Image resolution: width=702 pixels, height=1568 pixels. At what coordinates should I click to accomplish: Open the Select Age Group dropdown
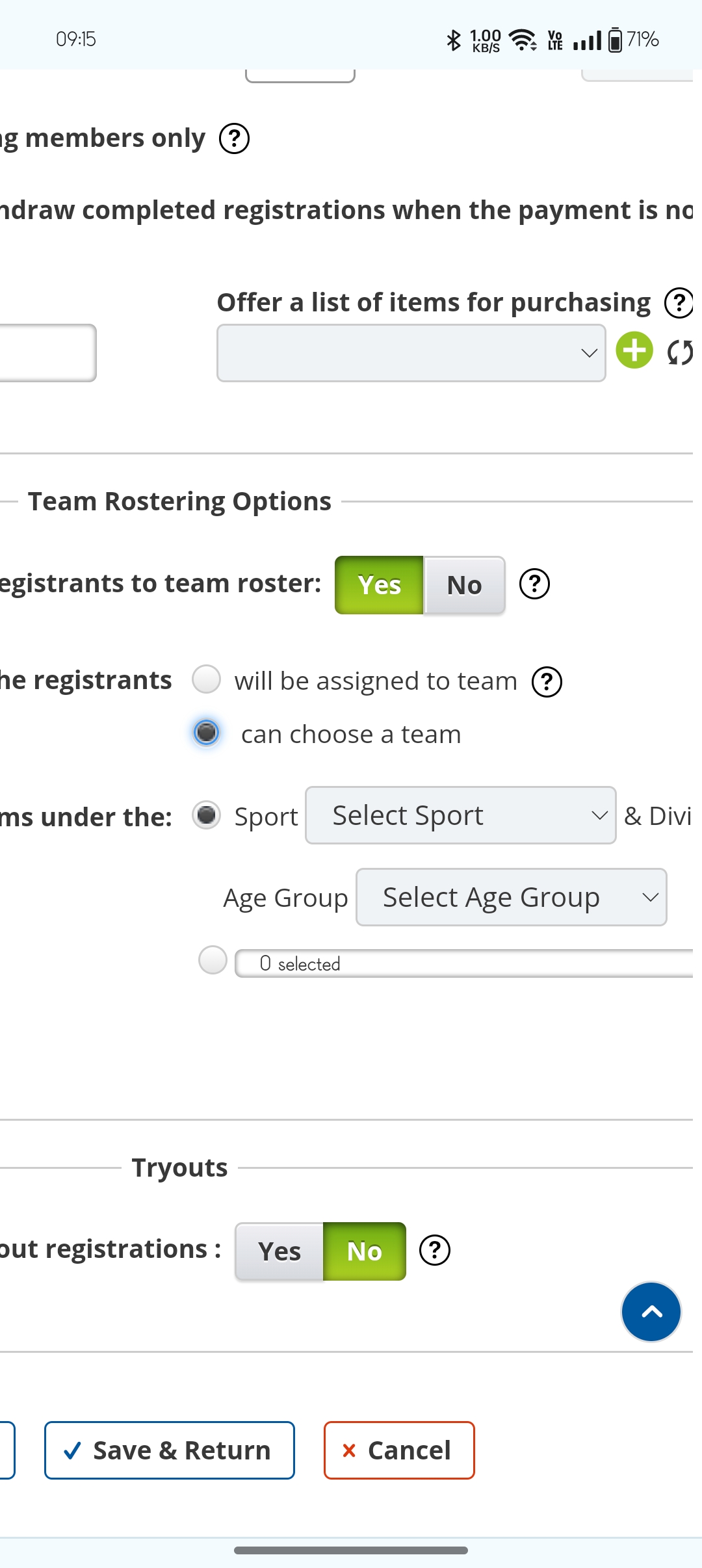coord(511,897)
